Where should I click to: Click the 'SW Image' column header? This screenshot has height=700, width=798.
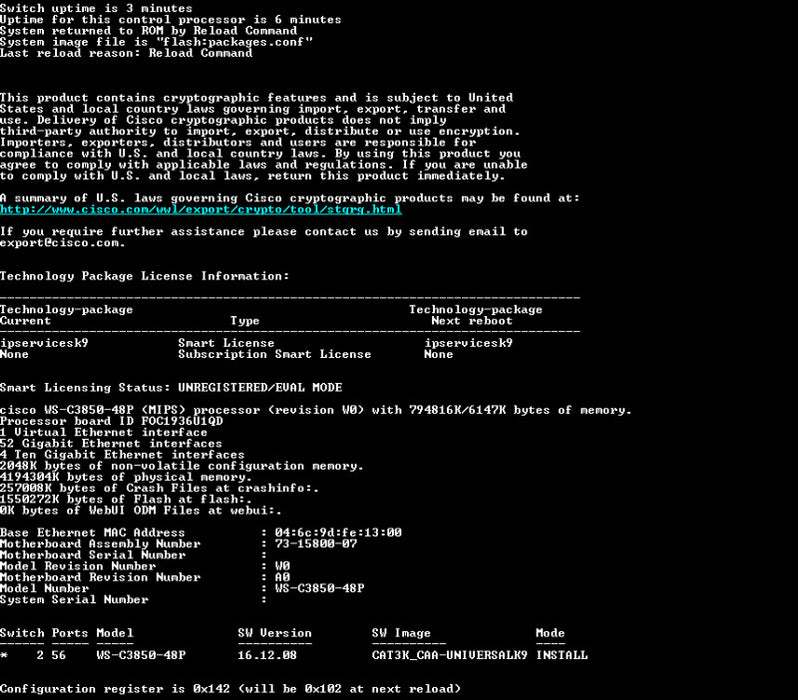coord(401,633)
